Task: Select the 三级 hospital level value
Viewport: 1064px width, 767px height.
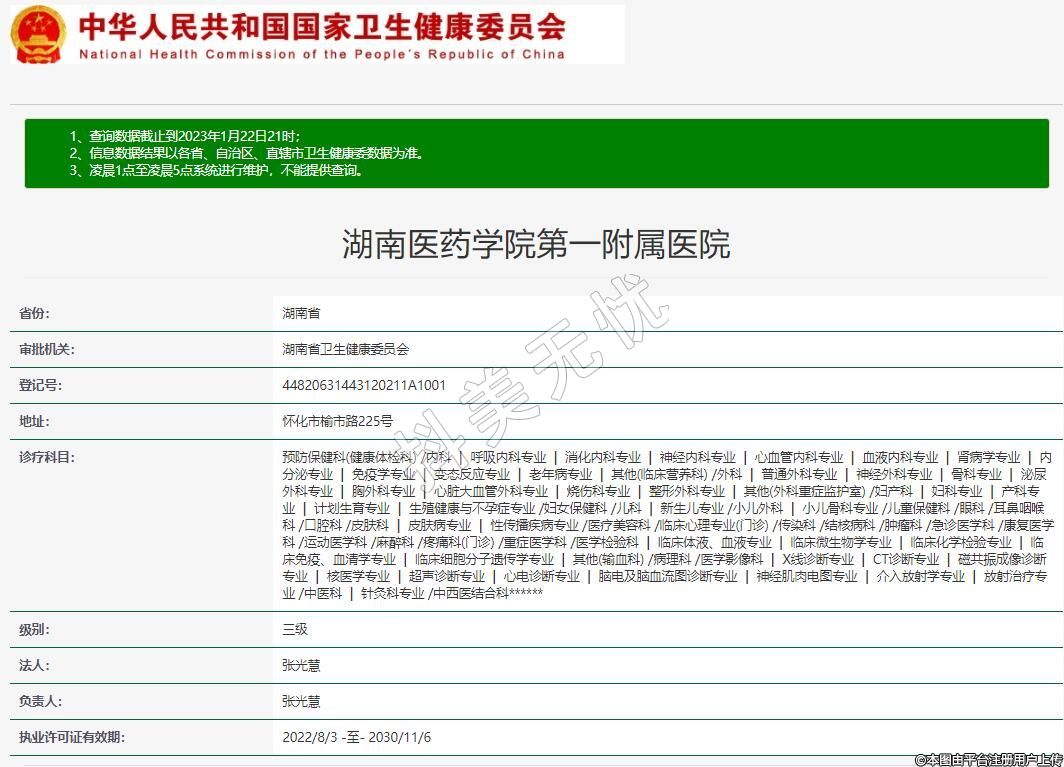Action: point(295,629)
